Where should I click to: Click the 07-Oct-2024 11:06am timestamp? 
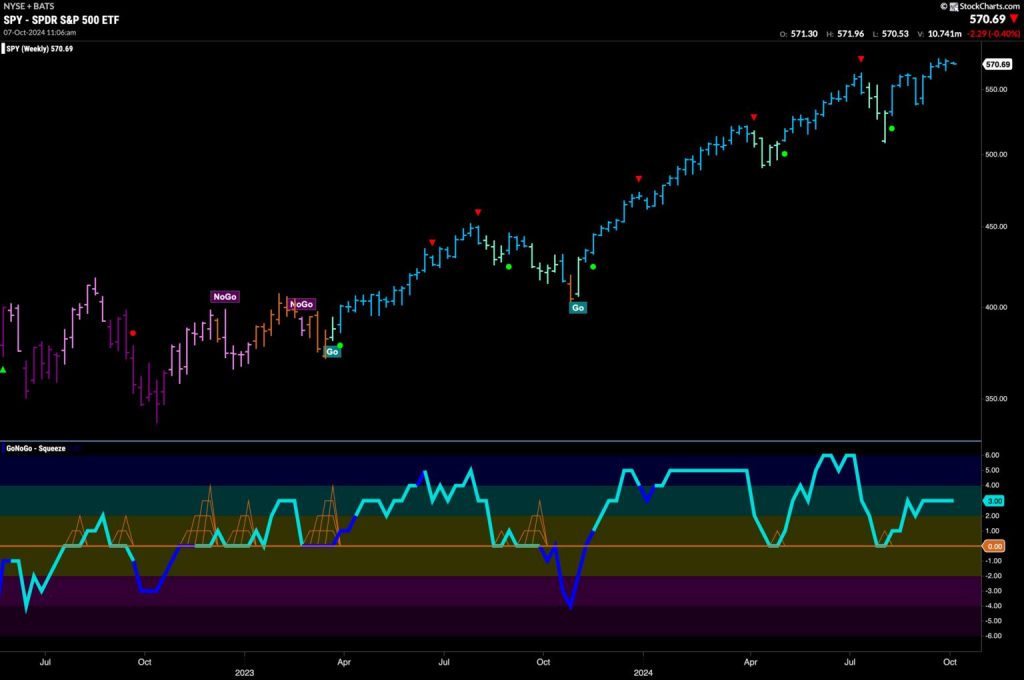[40, 33]
